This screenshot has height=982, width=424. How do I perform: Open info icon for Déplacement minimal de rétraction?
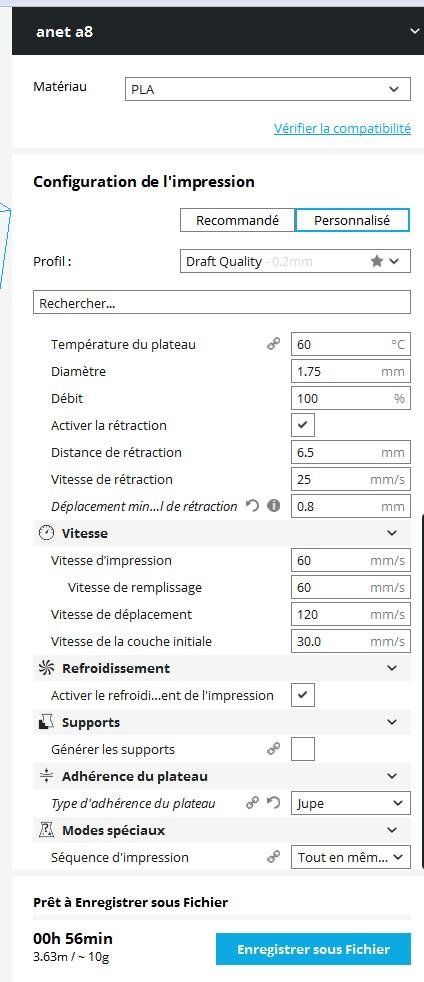click(x=273, y=506)
